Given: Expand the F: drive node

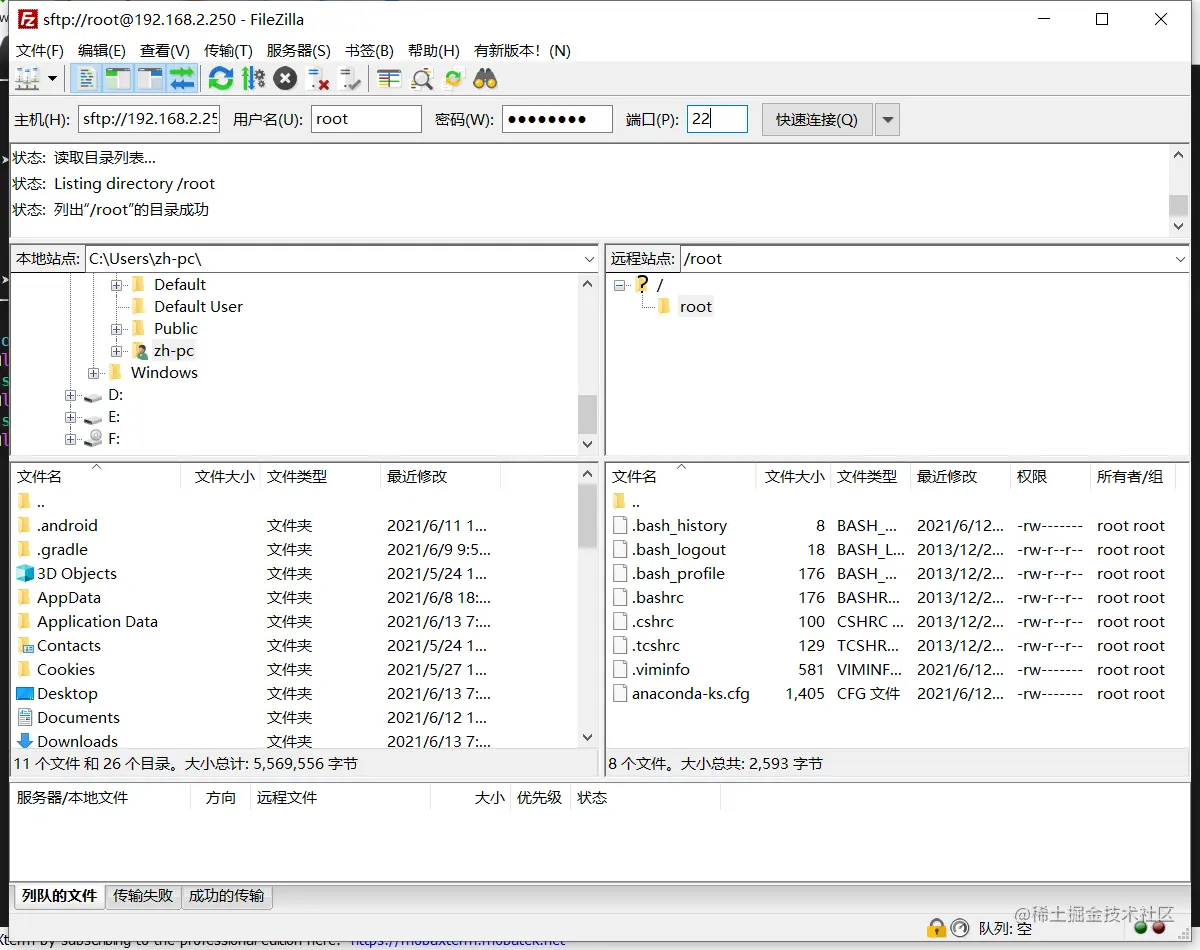Looking at the screenshot, I should pos(71,439).
